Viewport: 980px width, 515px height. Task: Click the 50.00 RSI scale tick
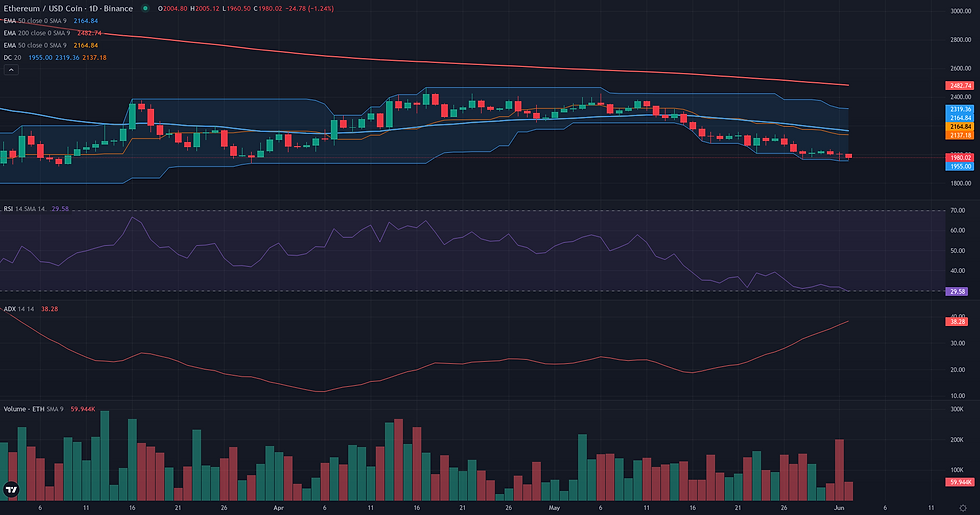click(958, 251)
